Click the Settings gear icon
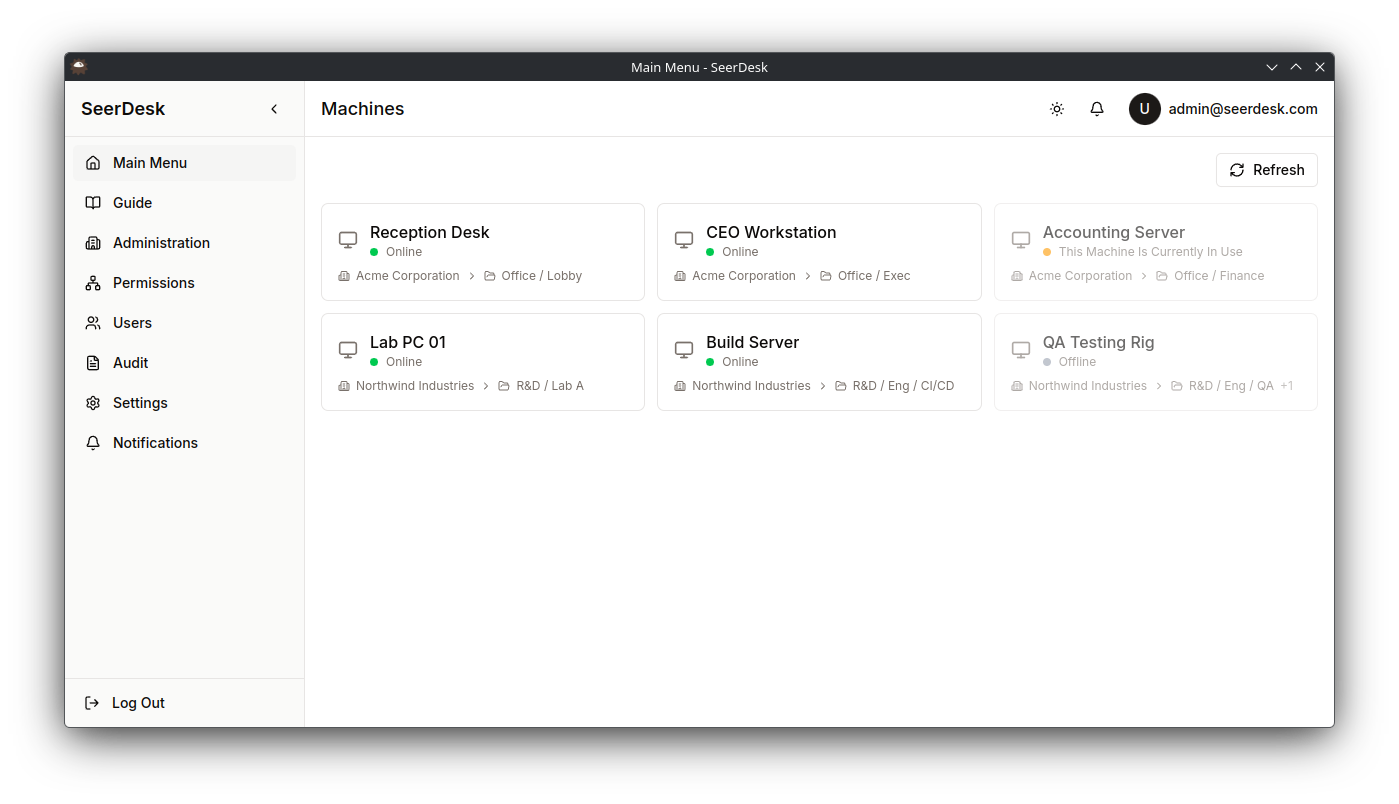The width and height of the screenshot is (1399, 804). tap(92, 402)
